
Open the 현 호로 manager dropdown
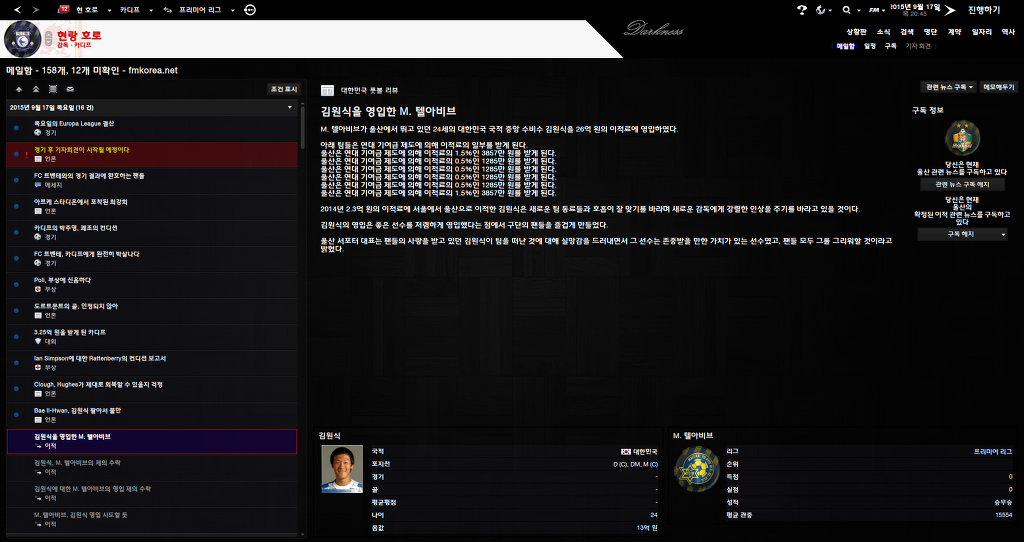tap(93, 10)
